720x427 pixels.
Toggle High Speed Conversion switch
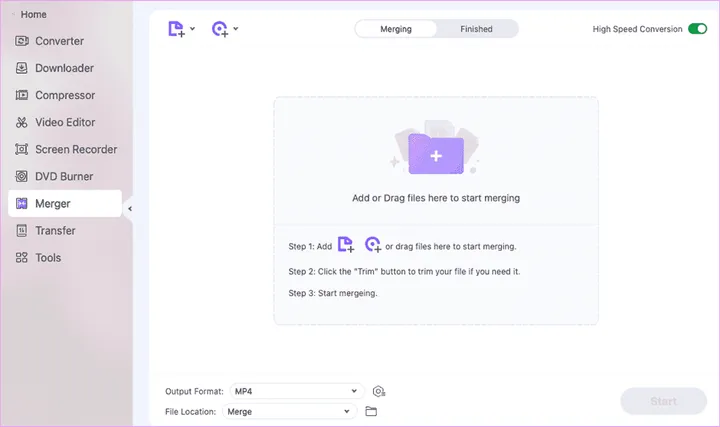point(697,29)
